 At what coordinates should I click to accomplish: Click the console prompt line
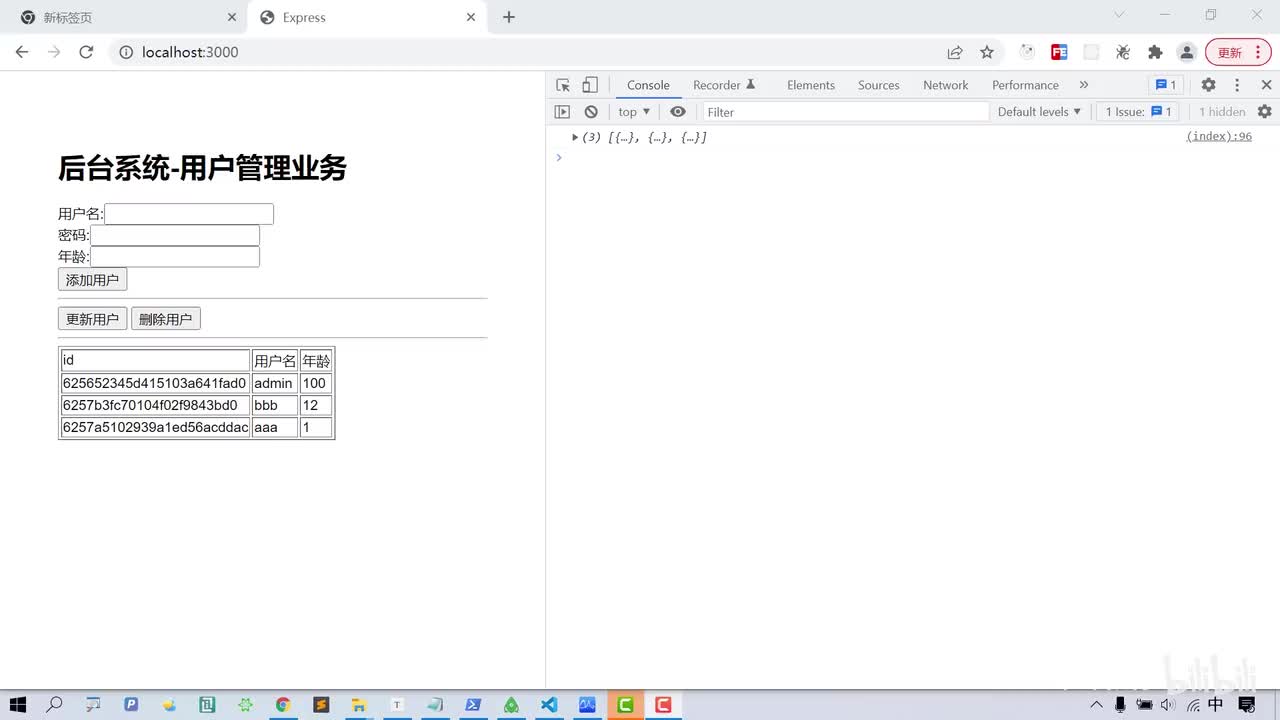click(912, 157)
